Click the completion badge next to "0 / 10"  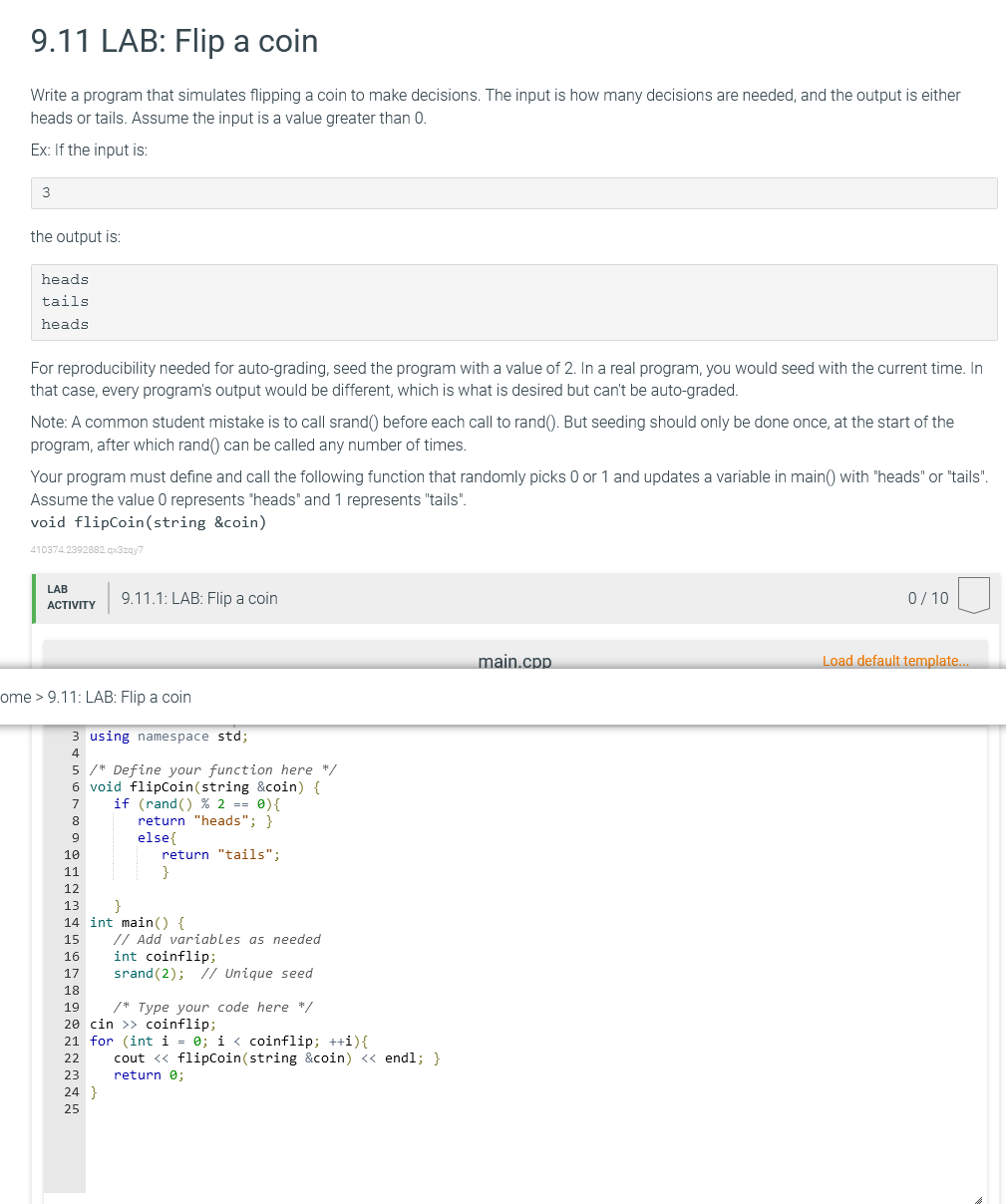(x=973, y=595)
